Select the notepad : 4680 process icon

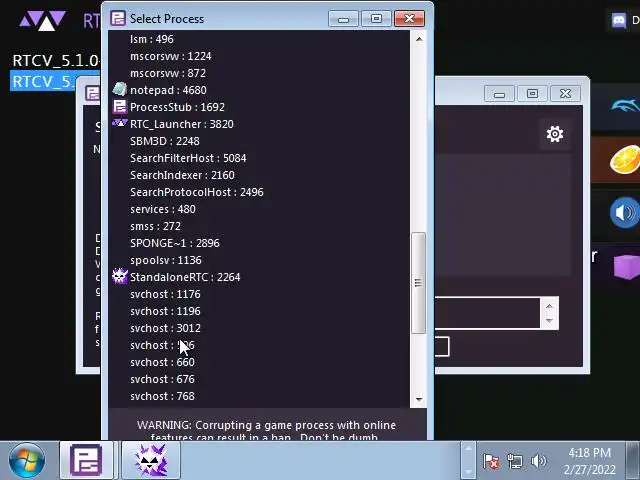120,90
